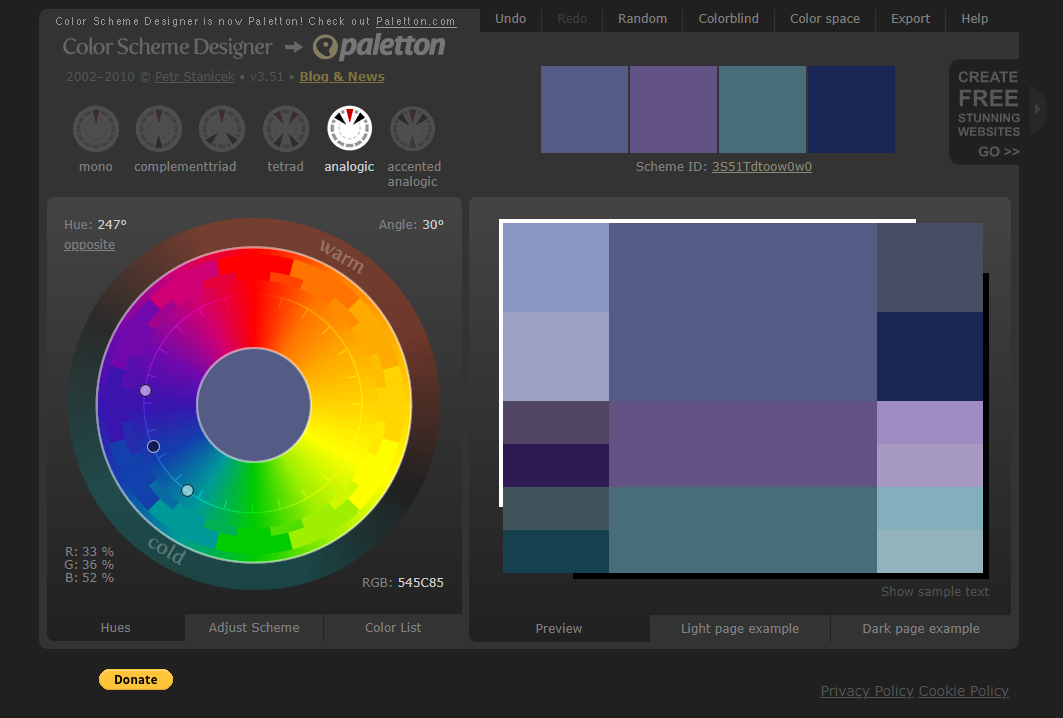Viewport: 1063px width, 718px height.
Task: Open the Color space menu
Action: coord(825,19)
